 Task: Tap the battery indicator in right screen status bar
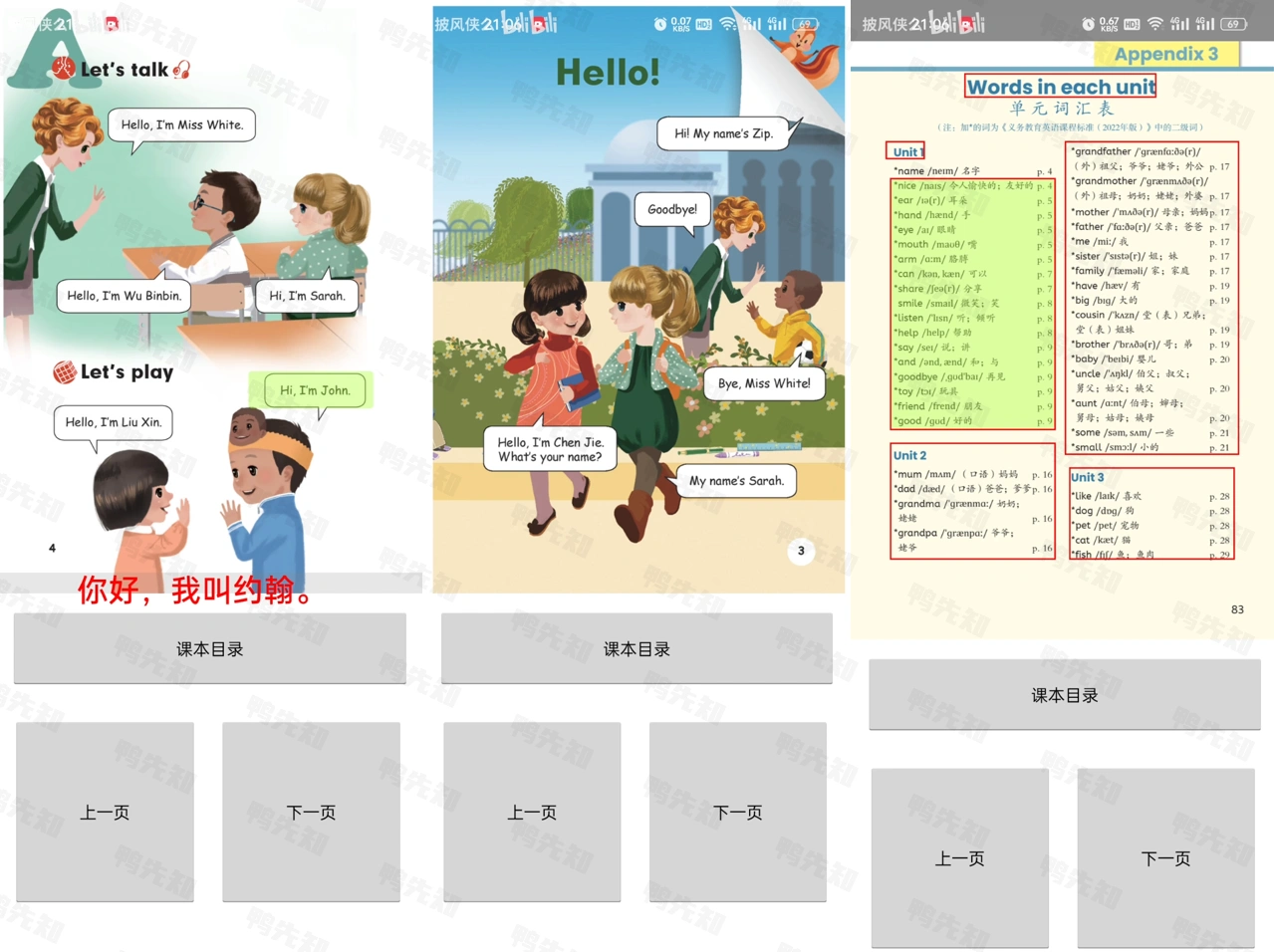pos(1234,24)
